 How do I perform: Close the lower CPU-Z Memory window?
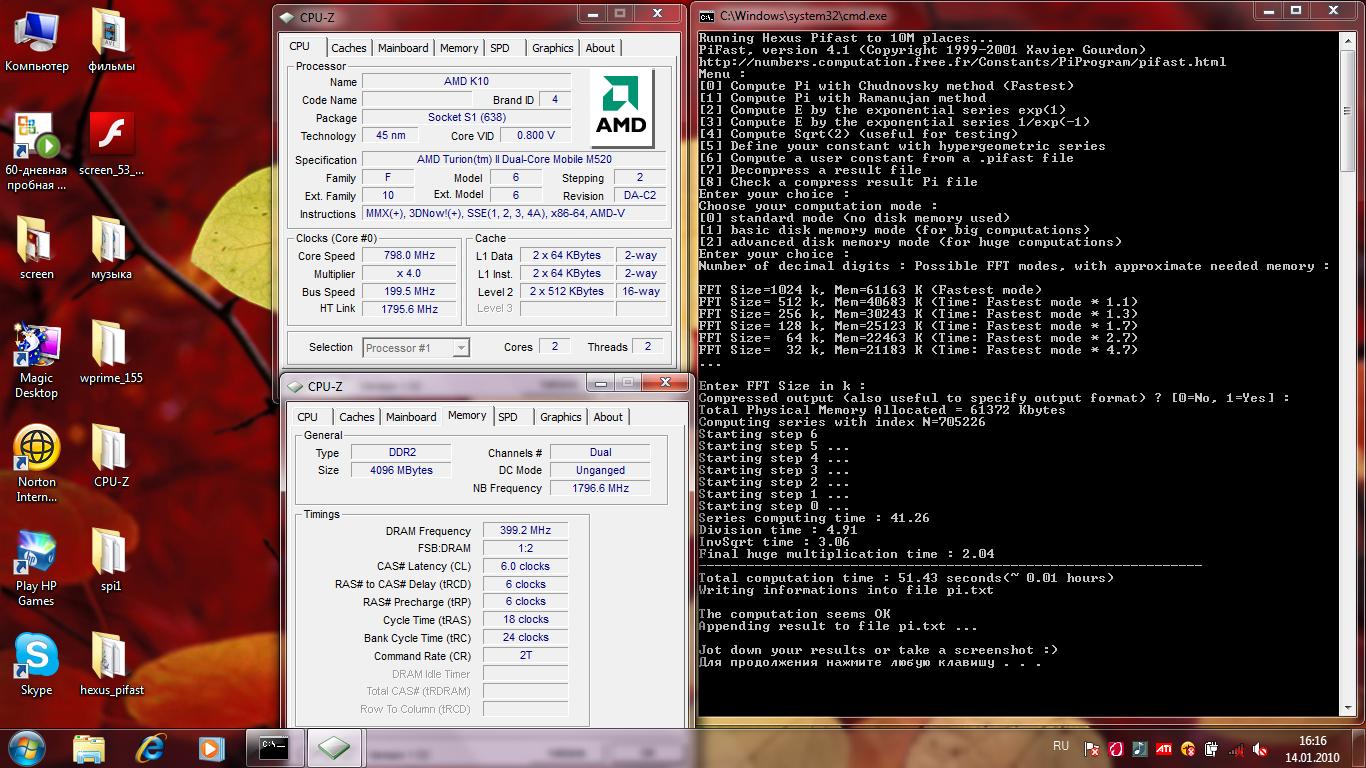coord(666,383)
